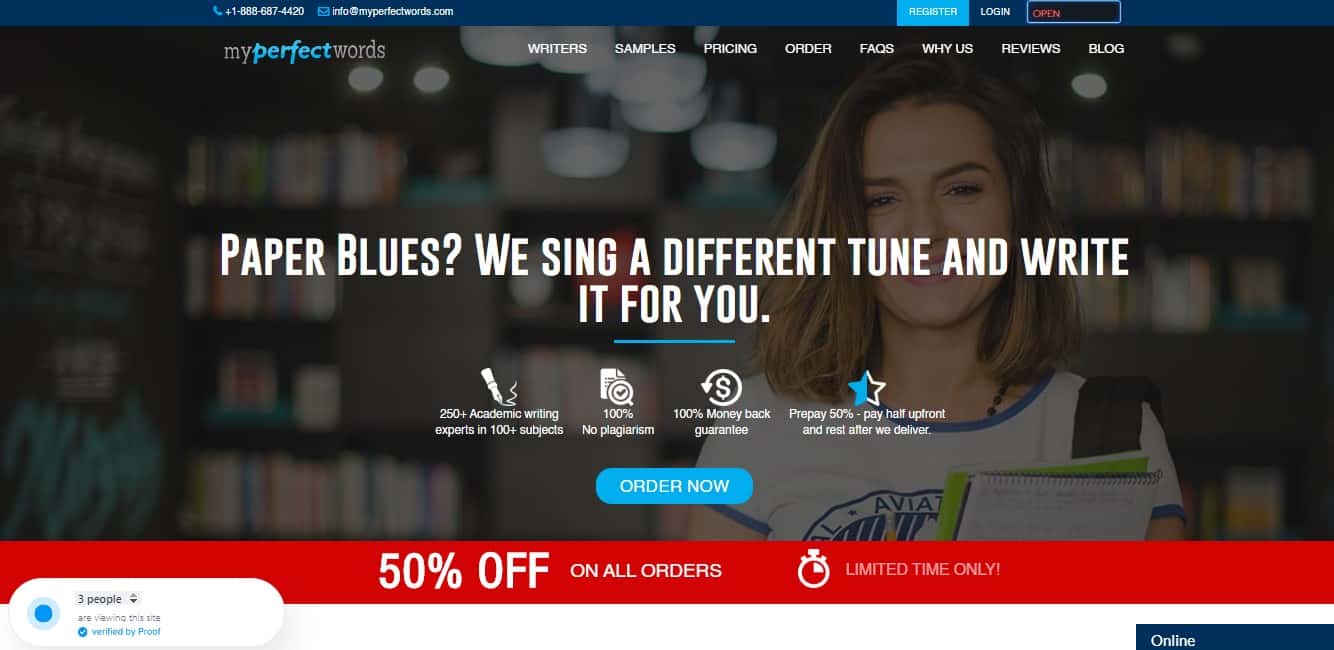Open the WRITERS menu item
This screenshot has height=650, width=1334.
[x=557, y=48]
